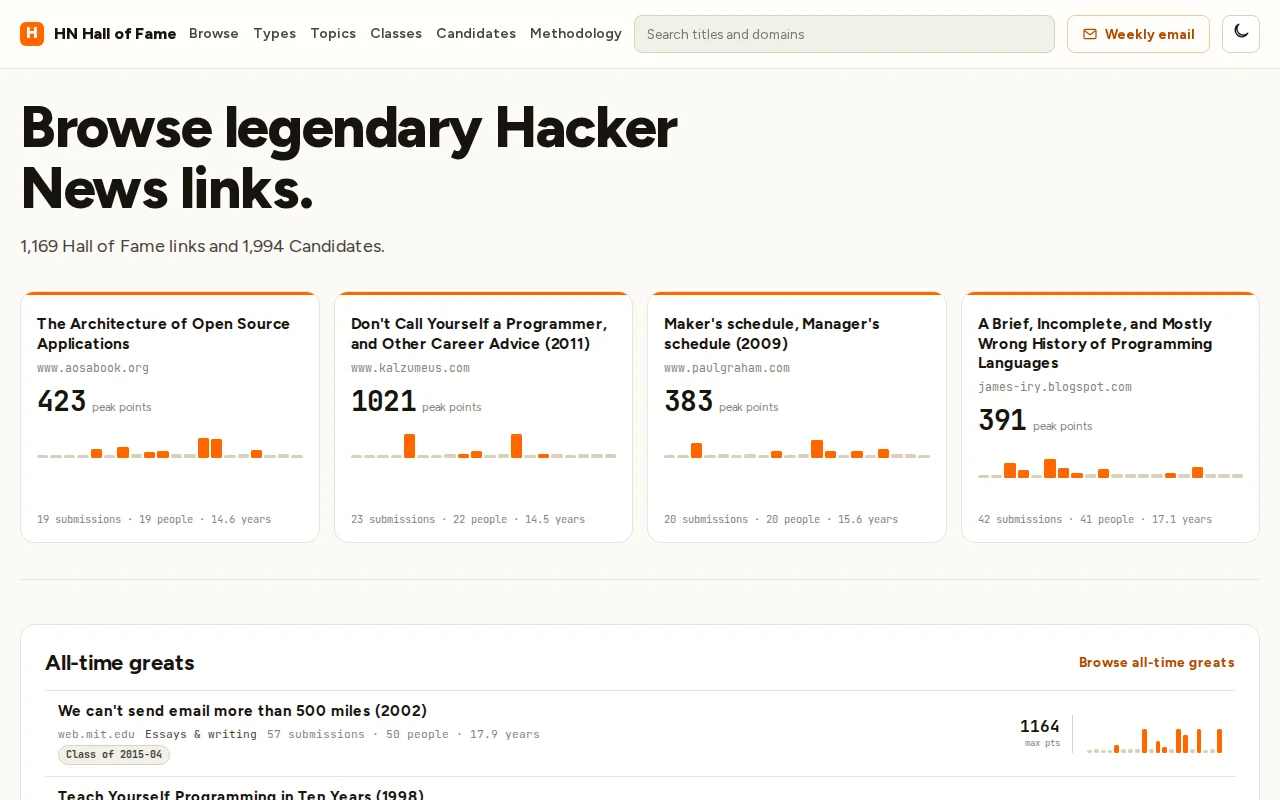Click the envelope icon in Weekly email
The width and height of the screenshot is (1280, 800).
[1090, 34]
